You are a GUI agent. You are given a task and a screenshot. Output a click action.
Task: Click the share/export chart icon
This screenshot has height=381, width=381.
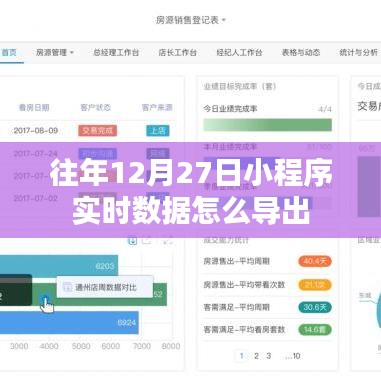click(x=147, y=241)
